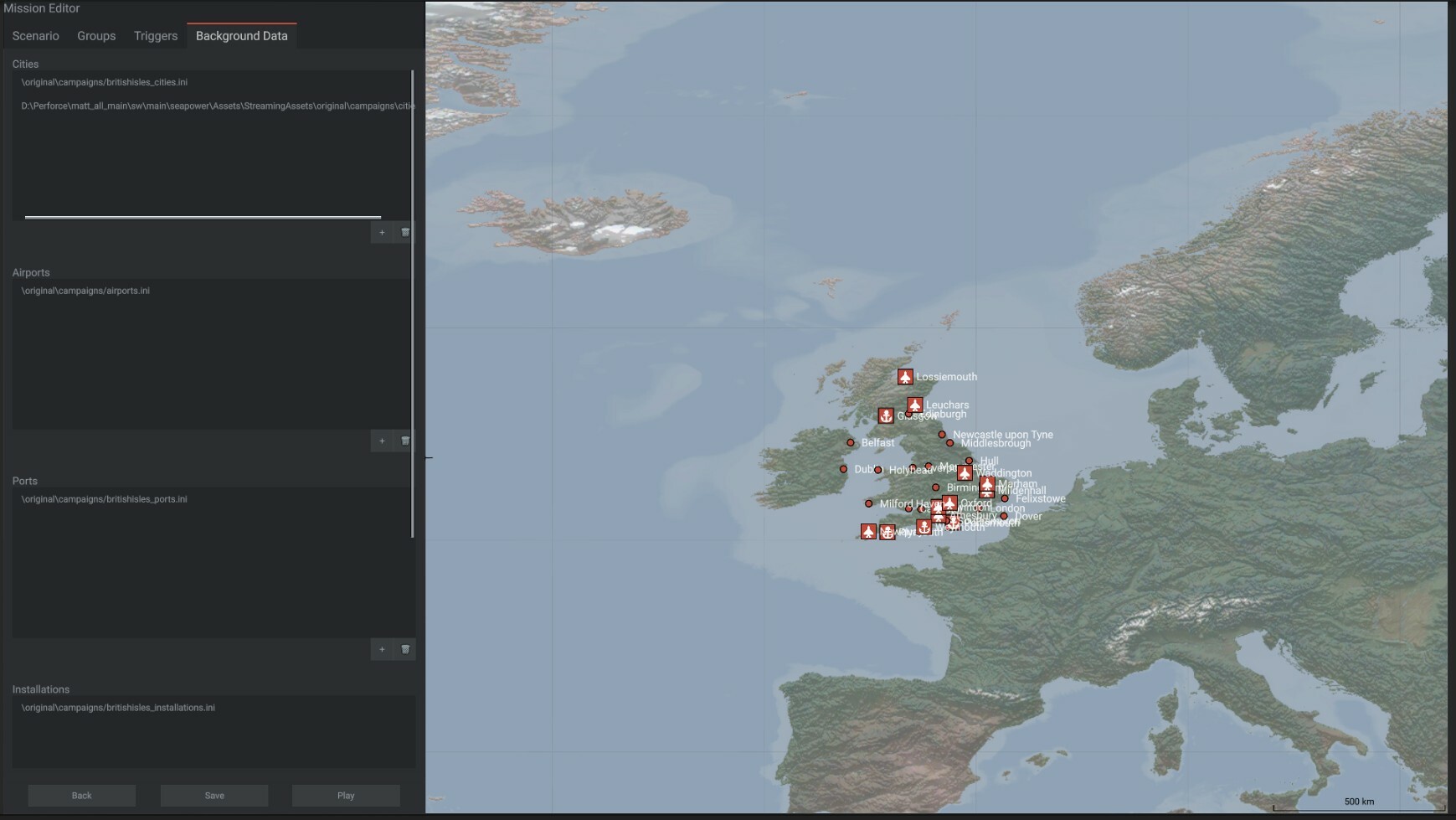Select the Felixstowe city marker
1456x820 pixels.
pos(1005,498)
